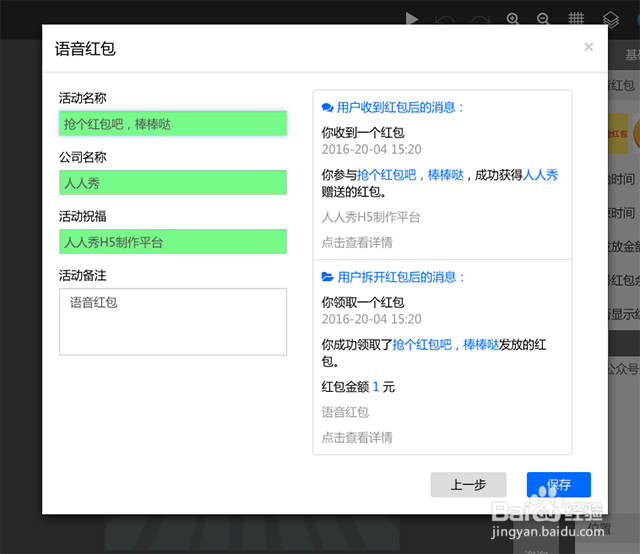Click the 活动祝福 input field
Screen dimensions: 640x554
173,242
